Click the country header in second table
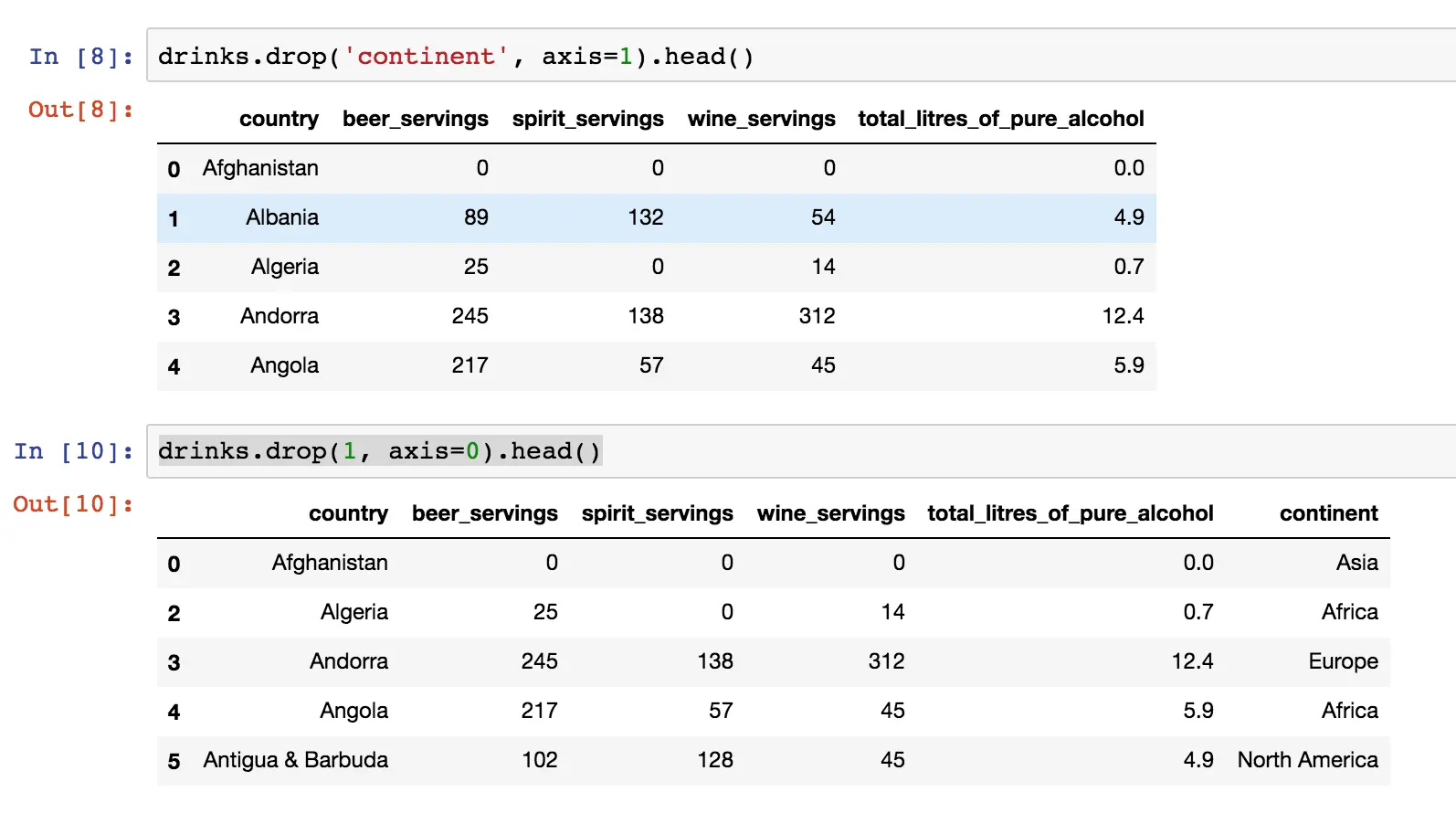 tap(348, 513)
